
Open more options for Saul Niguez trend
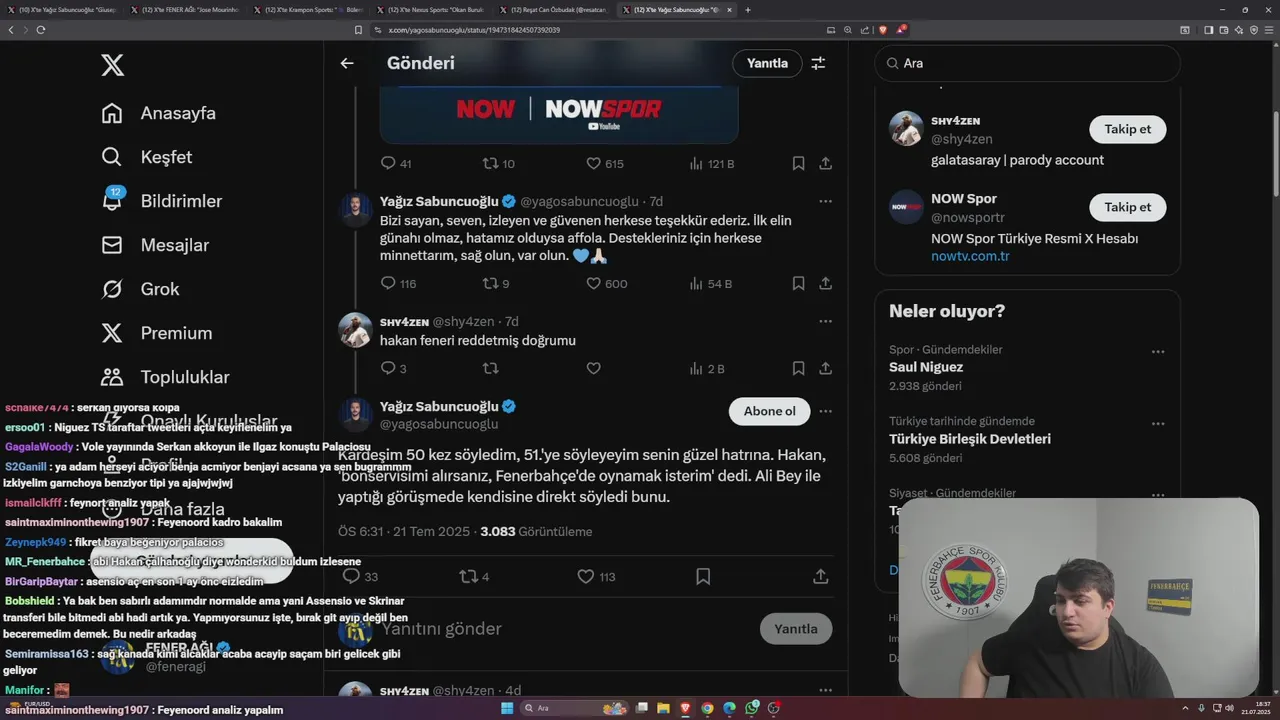tap(1157, 351)
